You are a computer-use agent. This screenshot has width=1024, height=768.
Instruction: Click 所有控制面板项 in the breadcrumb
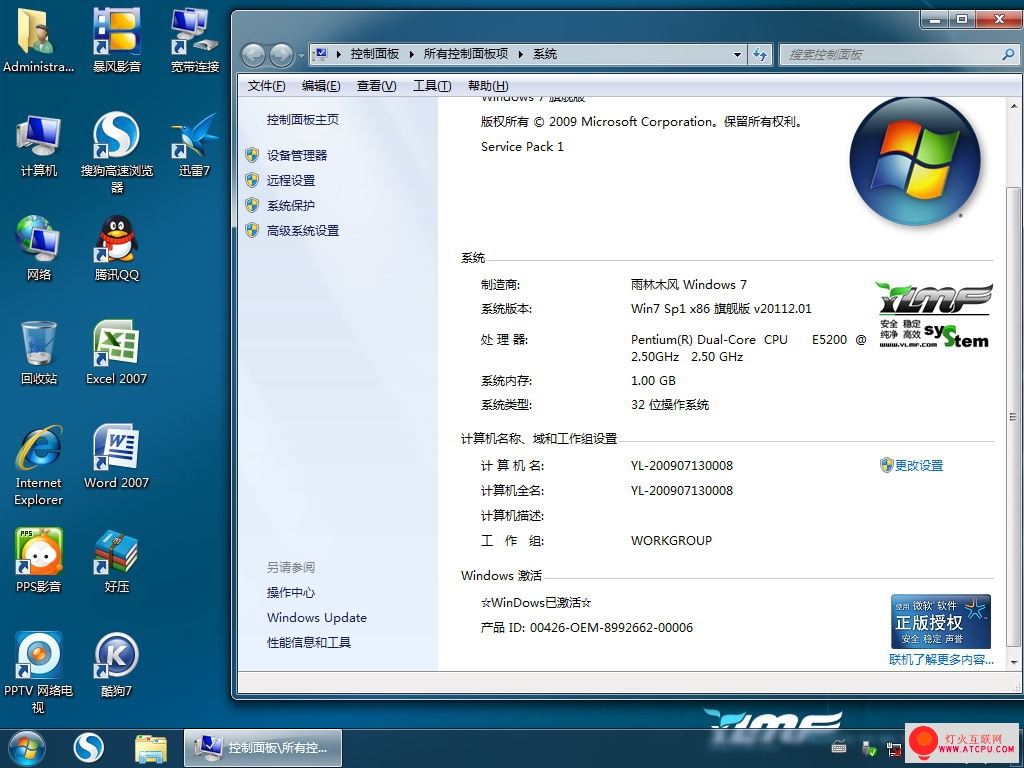466,54
